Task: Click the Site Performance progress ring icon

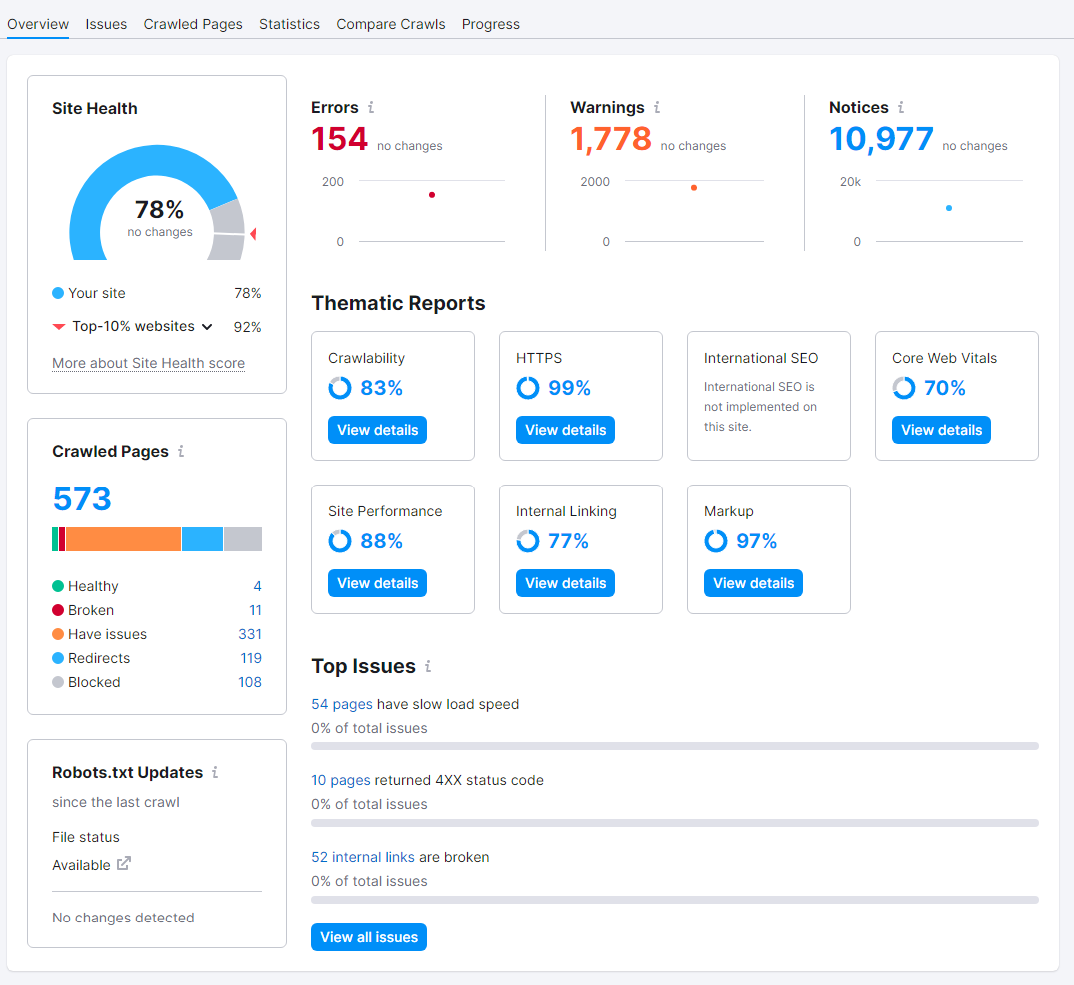Action: (x=340, y=541)
